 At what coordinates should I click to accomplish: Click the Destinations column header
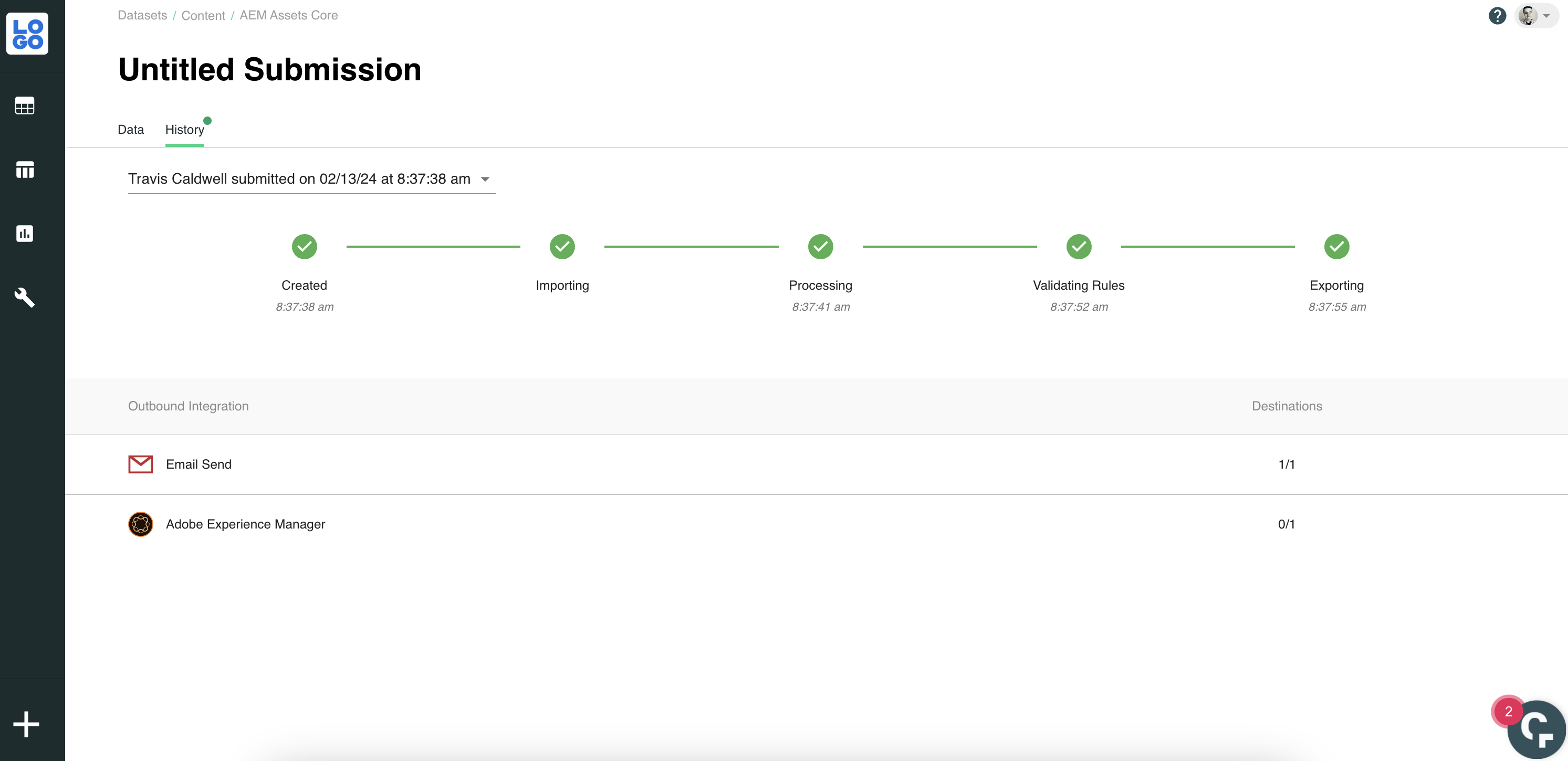click(1287, 406)
